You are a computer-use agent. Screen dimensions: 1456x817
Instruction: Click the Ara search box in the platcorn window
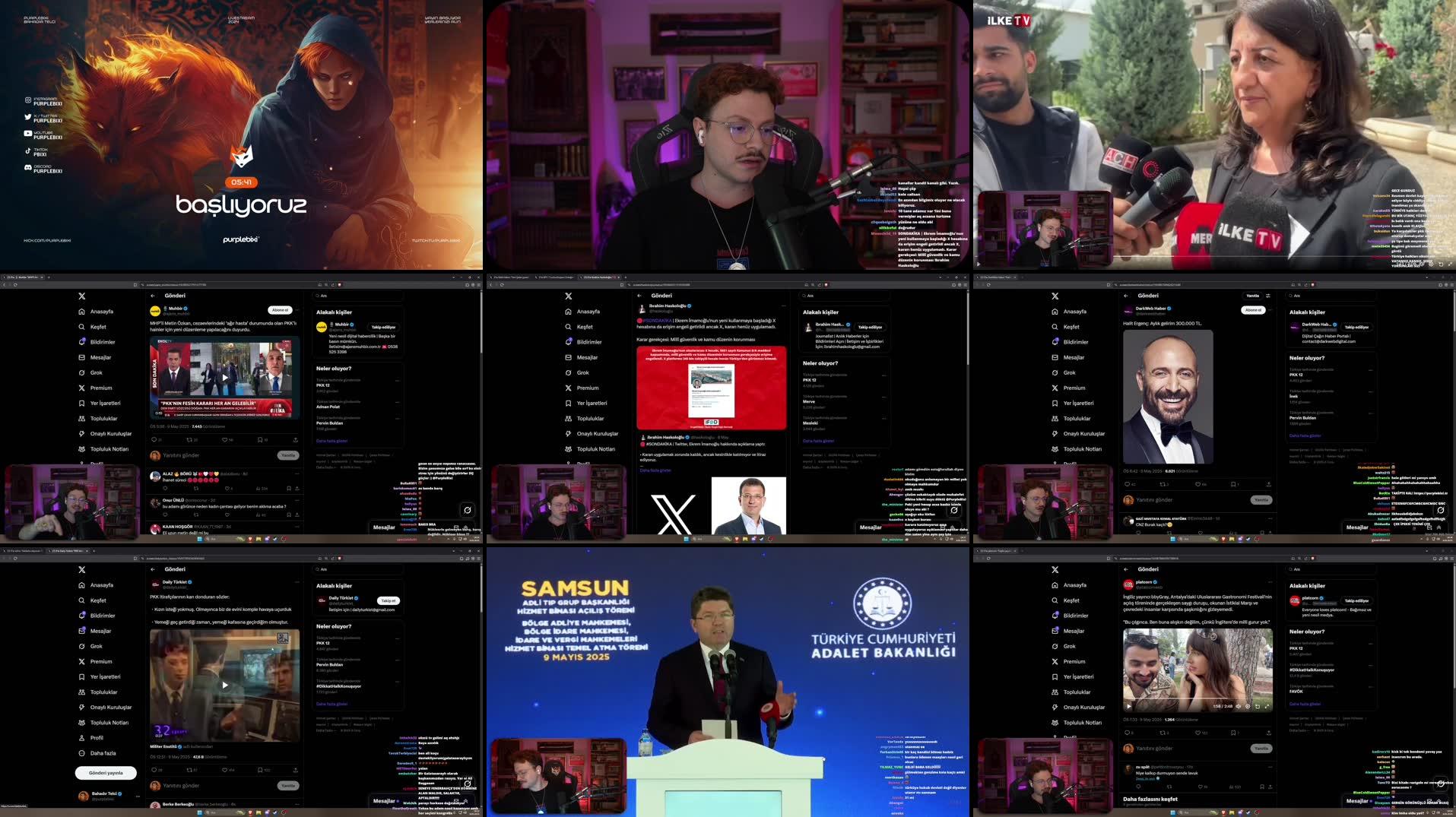(1331, 569)
